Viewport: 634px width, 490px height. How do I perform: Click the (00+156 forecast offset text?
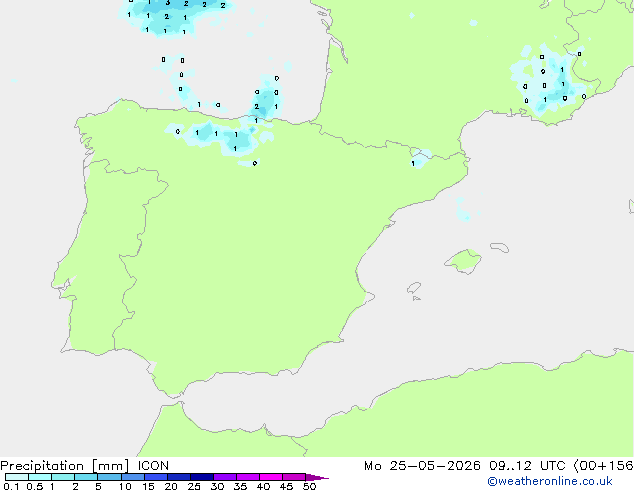pos(603,466)
